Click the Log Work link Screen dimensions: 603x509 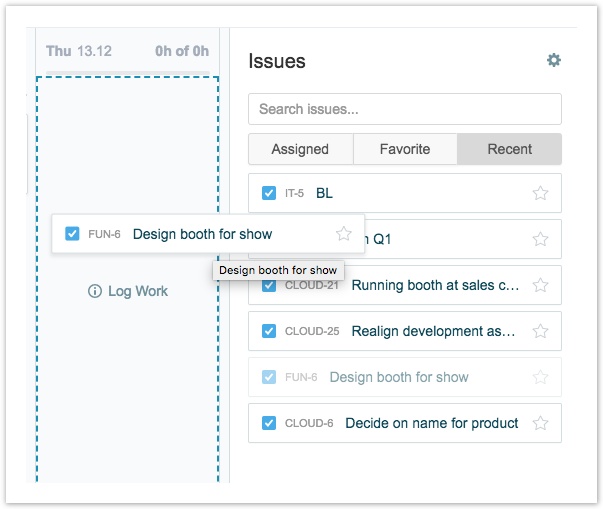[x=137, y=292]
